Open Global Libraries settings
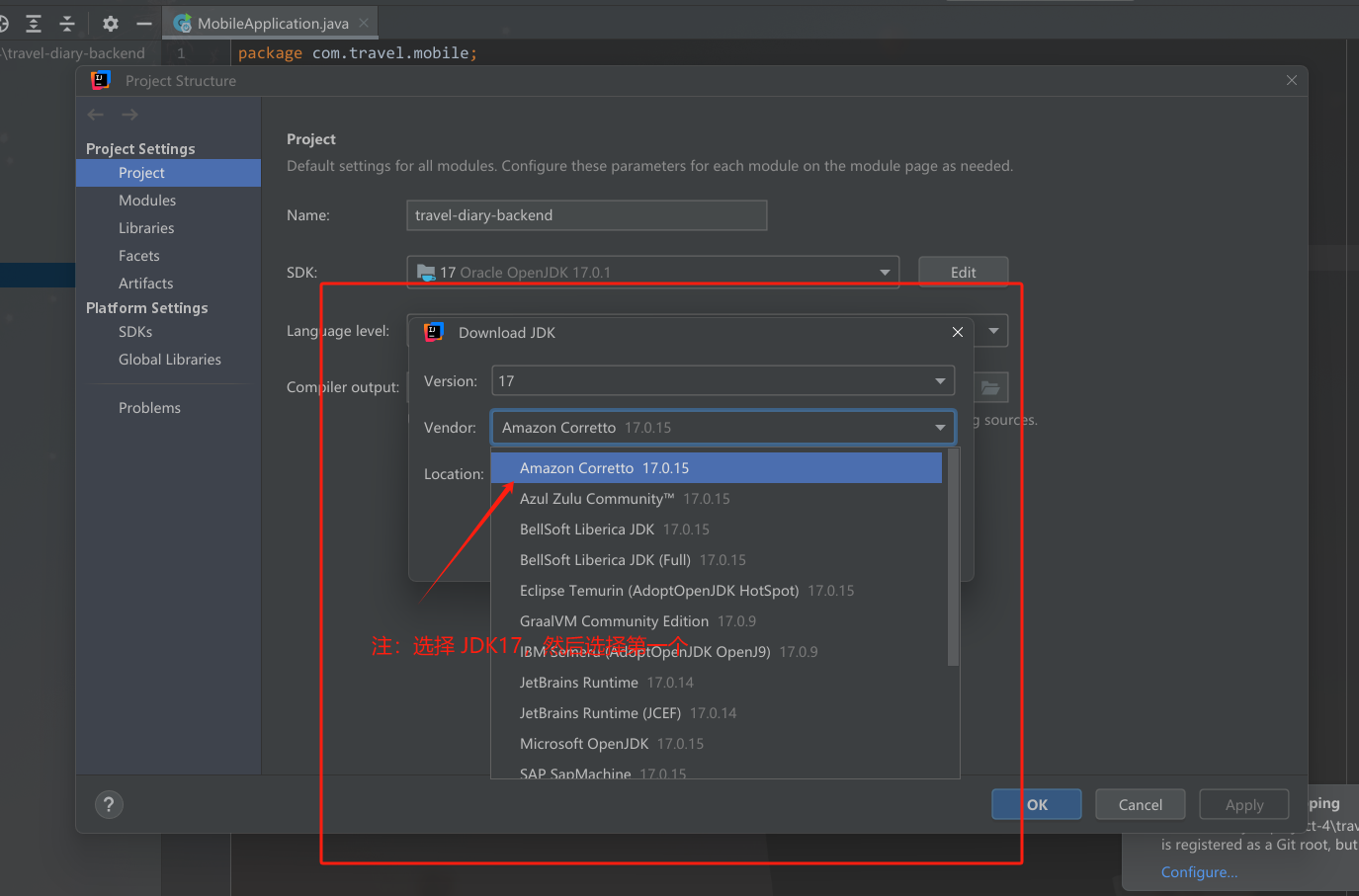1359x896 pixels. pos(168,360)
